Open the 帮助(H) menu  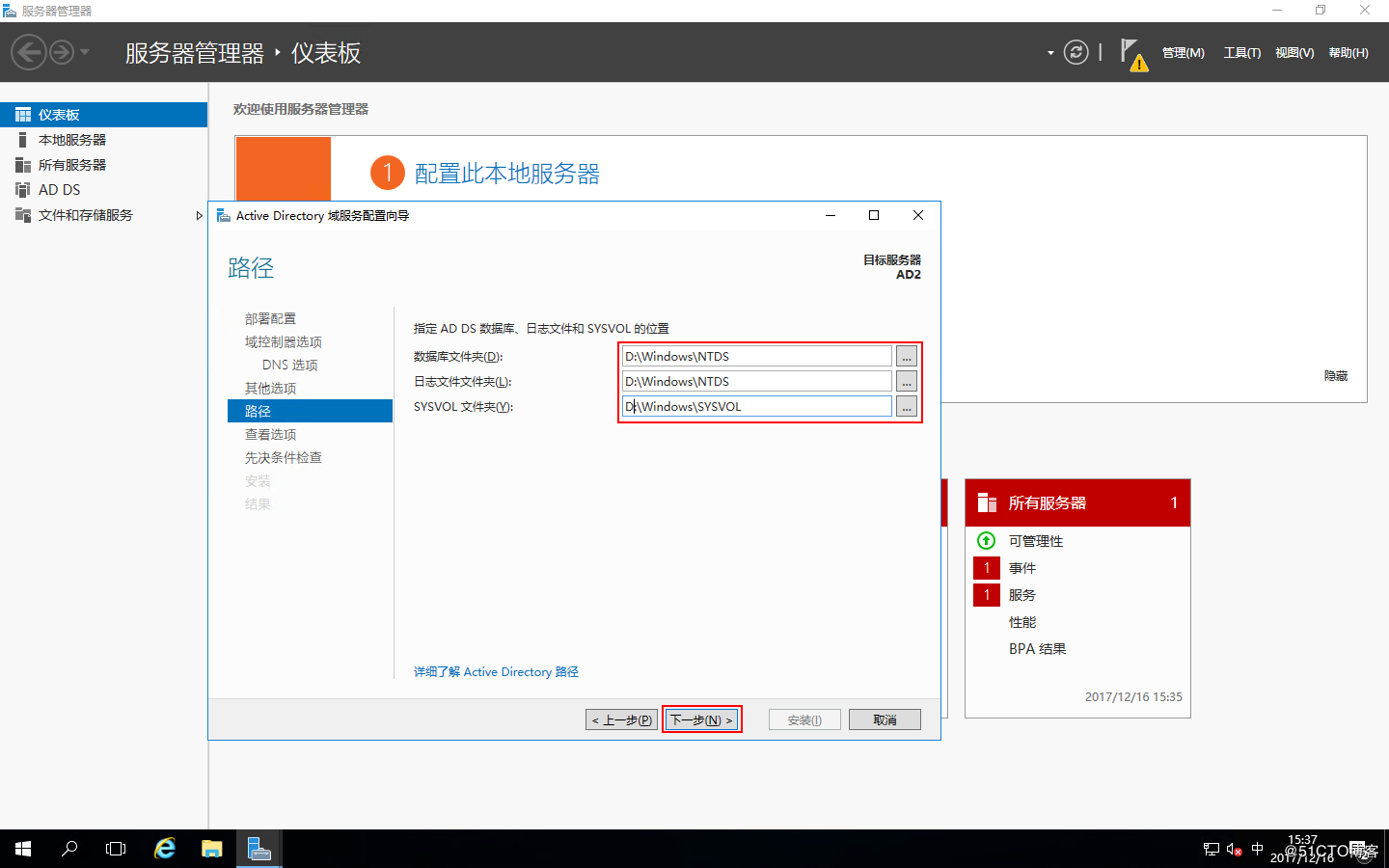click(x=1348, y=53)
